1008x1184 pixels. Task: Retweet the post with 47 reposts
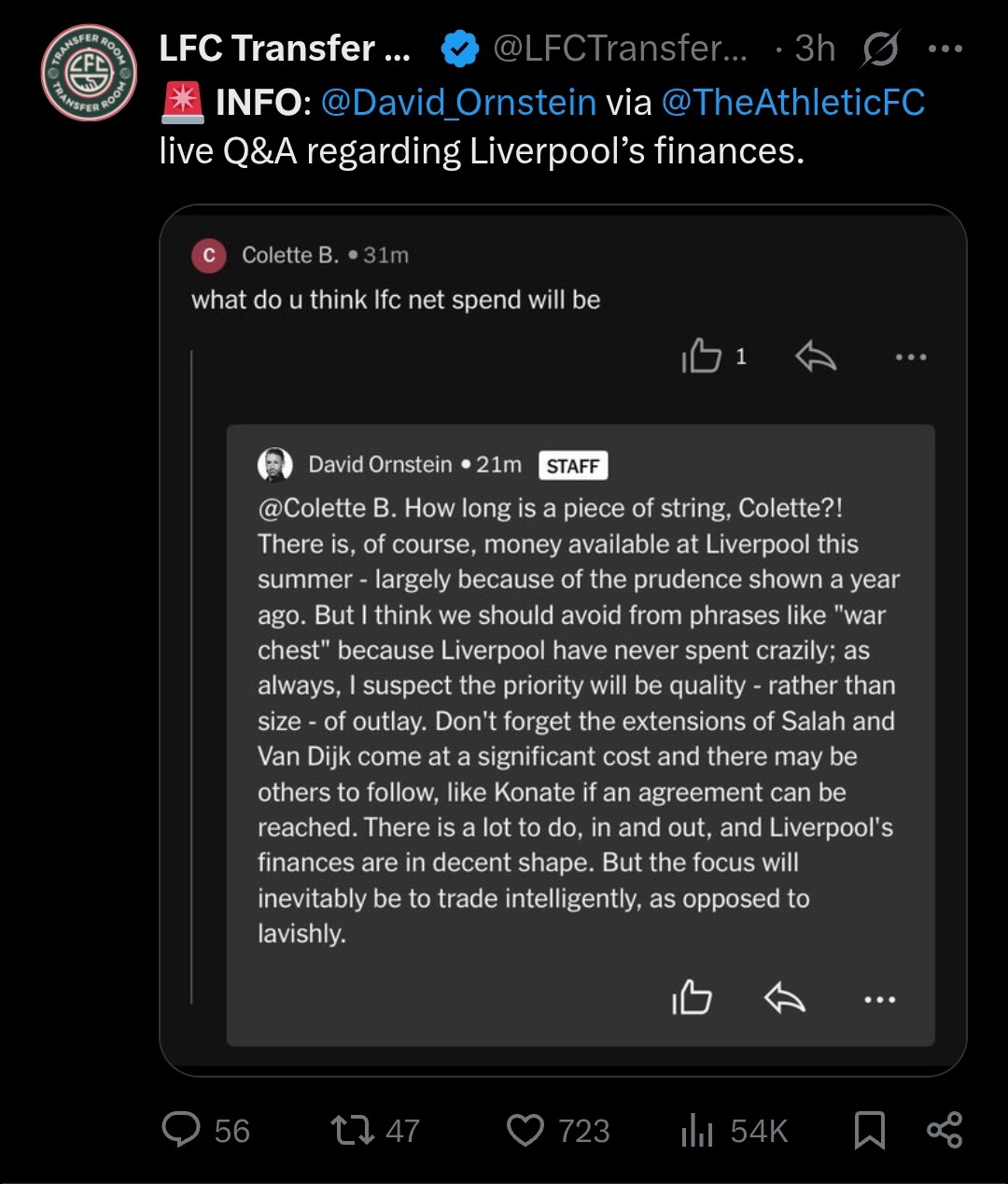[354, 1130]
